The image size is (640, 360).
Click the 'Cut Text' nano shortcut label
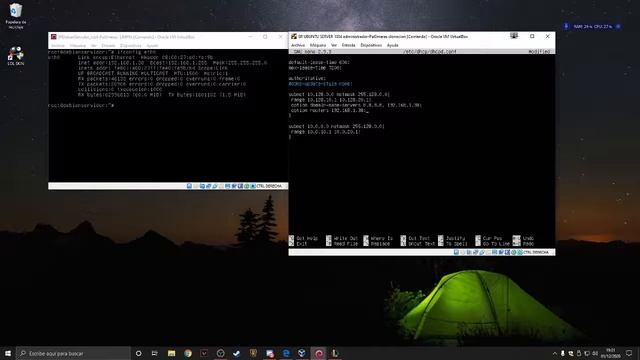[x=419, y=238]
